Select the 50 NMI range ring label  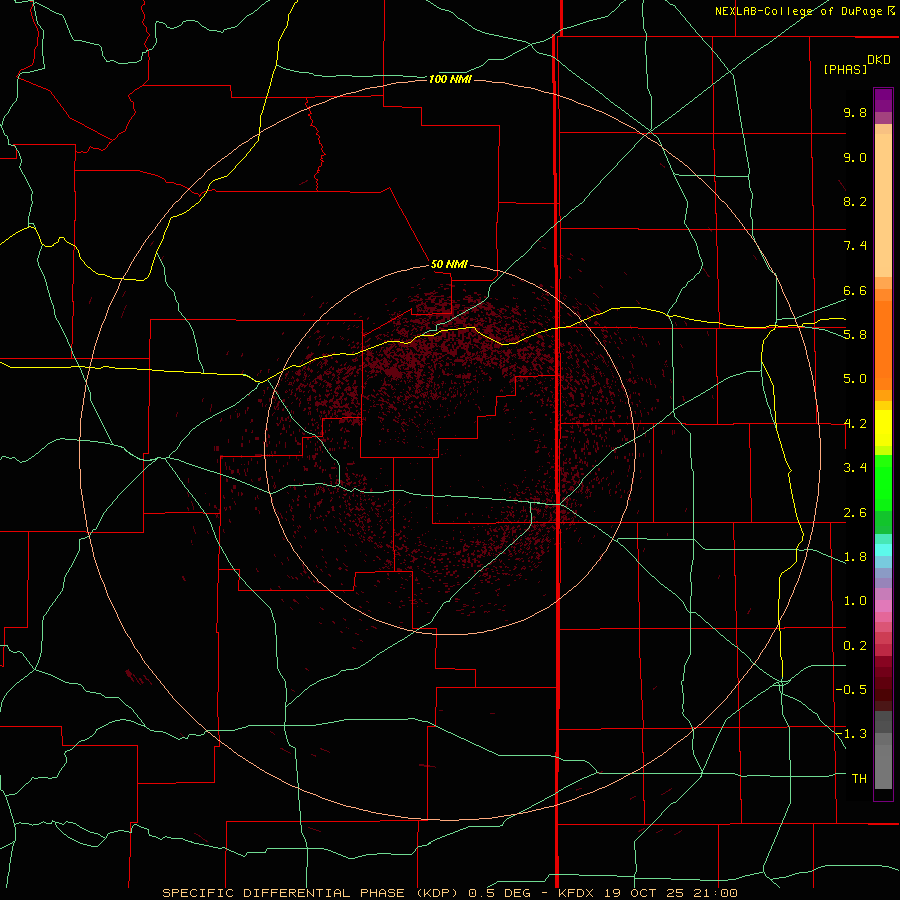tap(449, 264)
